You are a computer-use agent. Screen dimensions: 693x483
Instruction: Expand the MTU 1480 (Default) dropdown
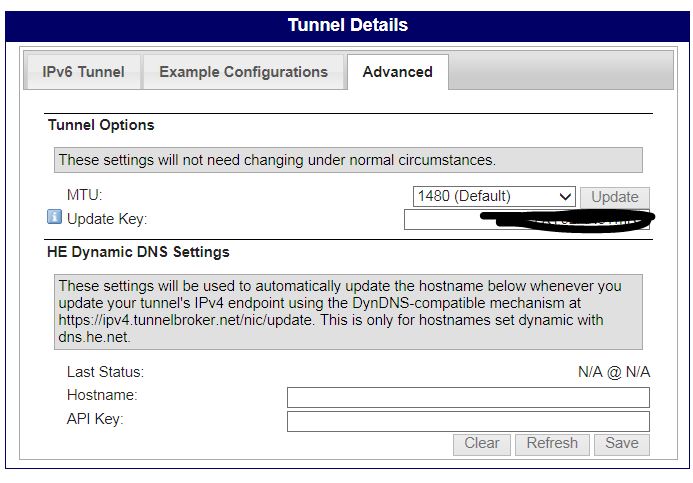[x=494, y=197]
